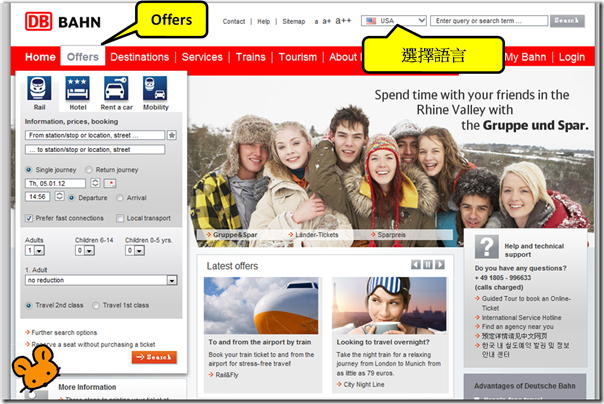Open Länder-Tickets banner link

pyautogui.click(x=317, y=235)
